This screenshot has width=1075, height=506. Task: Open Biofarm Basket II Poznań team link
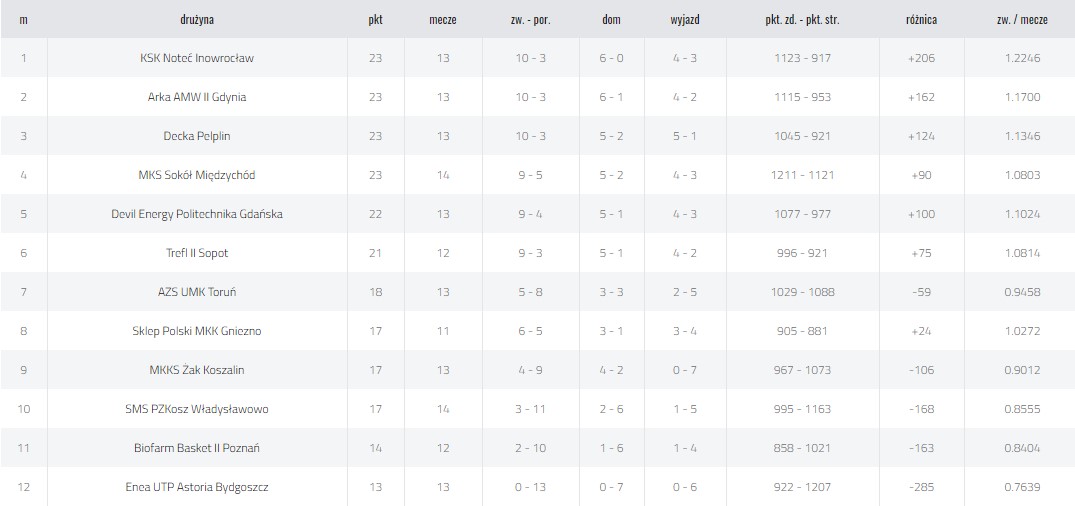197,448
